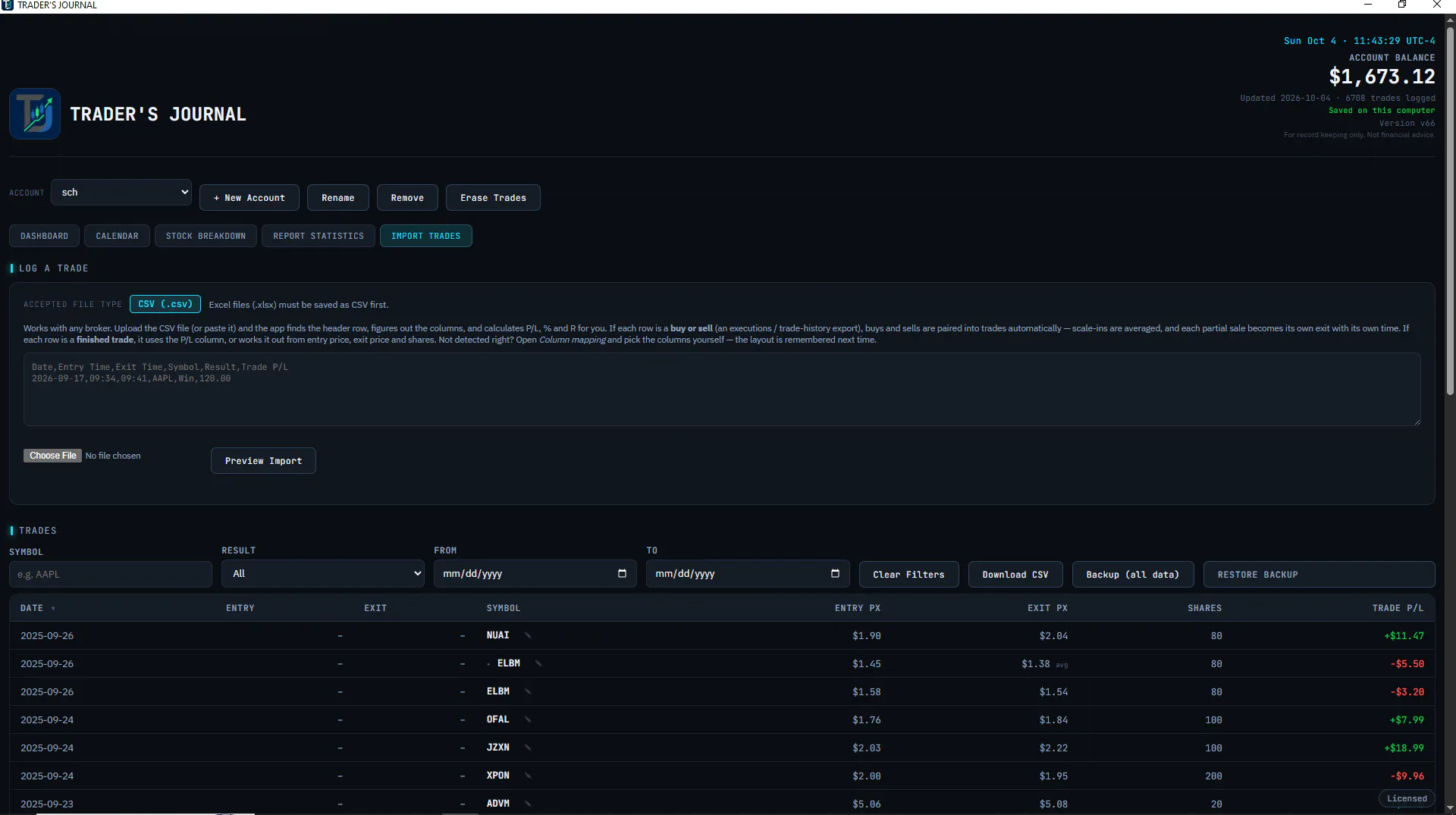Click the RESTORE BACKUP button
Viewport: 1456px width, 815px height.
pos(1319,575)
